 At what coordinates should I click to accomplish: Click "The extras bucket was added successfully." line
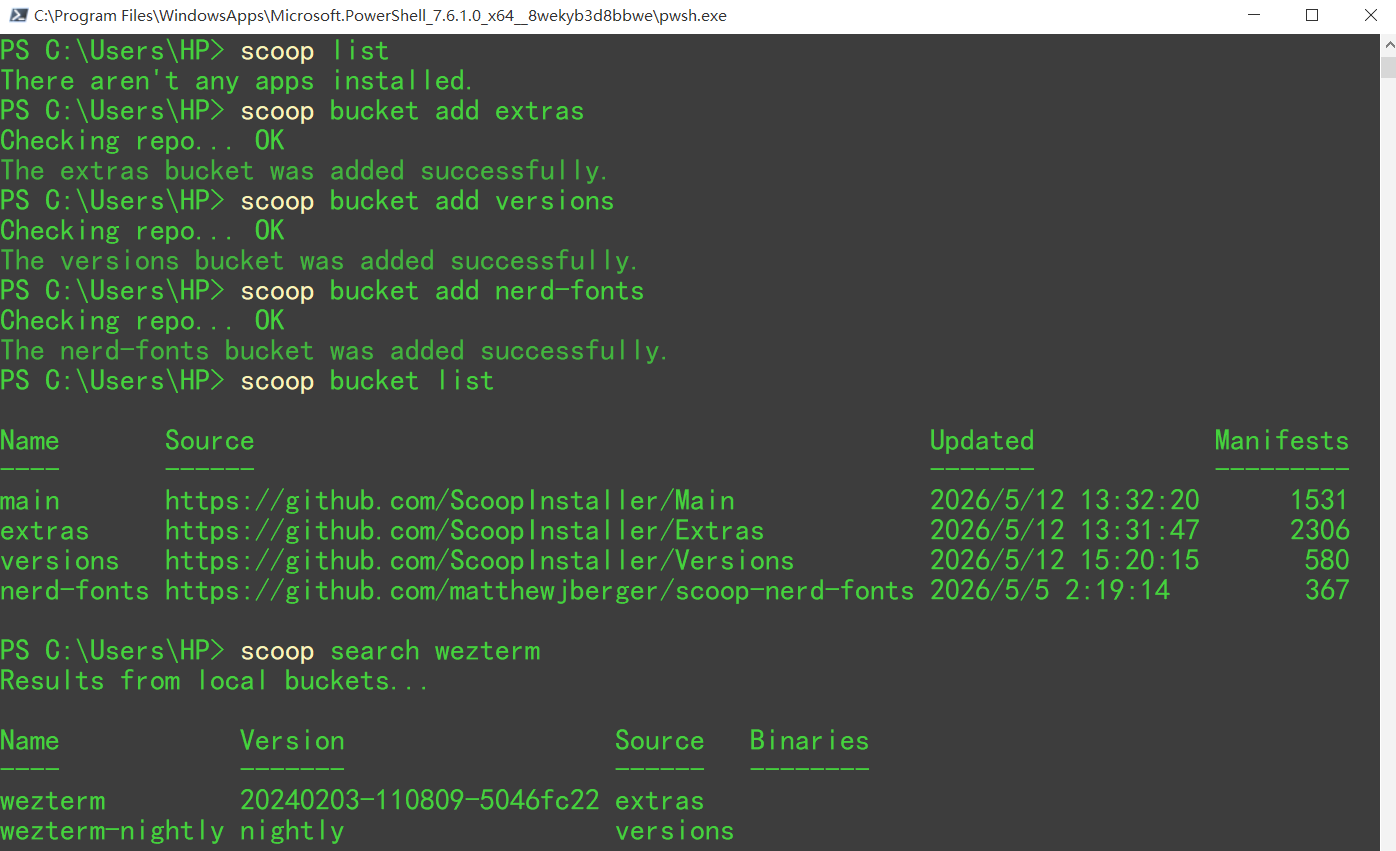click(304, 171)
